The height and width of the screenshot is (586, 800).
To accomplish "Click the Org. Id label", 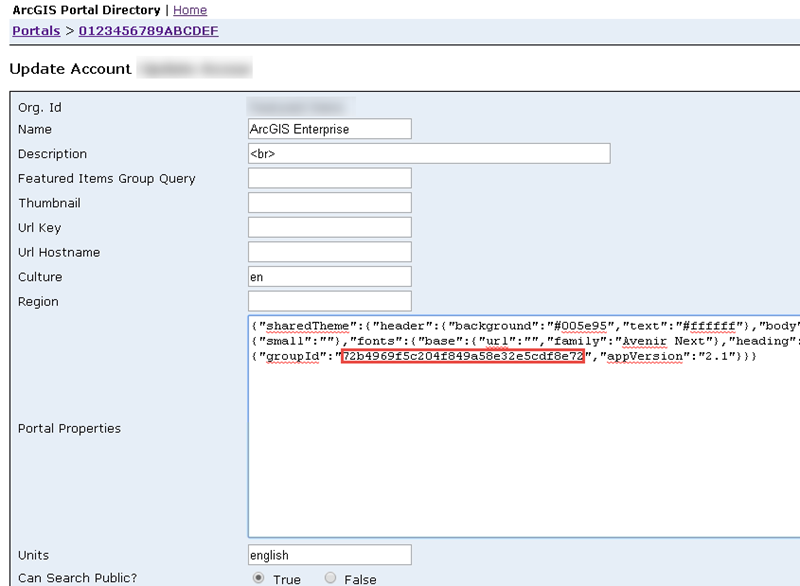I will (40, 108).
